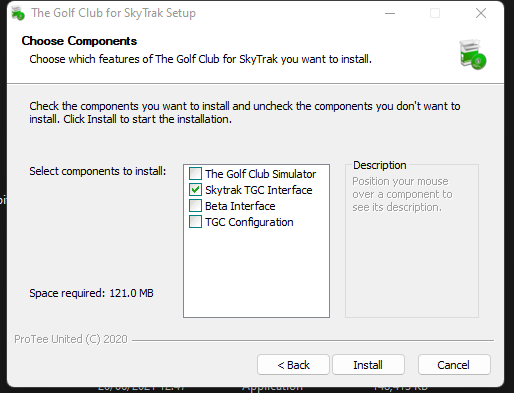Uncheck the Skytrak TGC Interface checkbox
The width and height of the screenshot is (514, 393).
[195, 190]
